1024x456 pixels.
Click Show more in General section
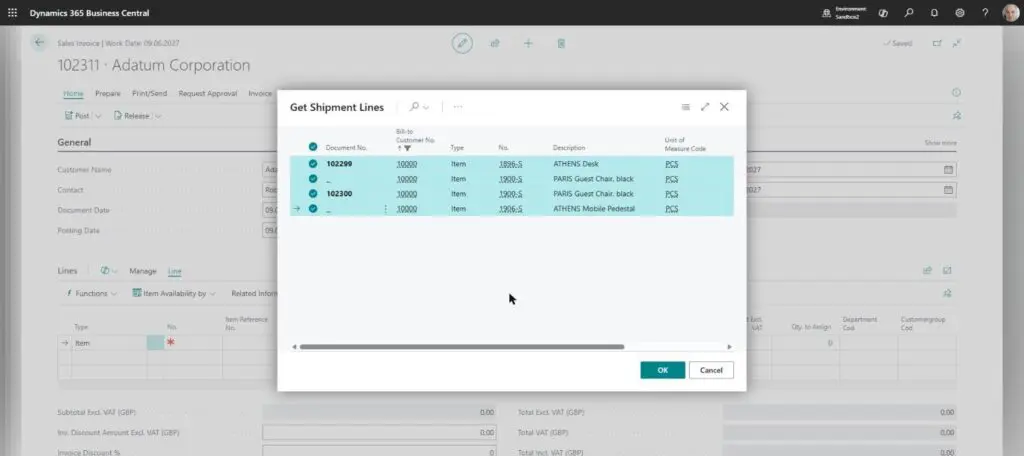pyautogui.click(x=940, y=142)
